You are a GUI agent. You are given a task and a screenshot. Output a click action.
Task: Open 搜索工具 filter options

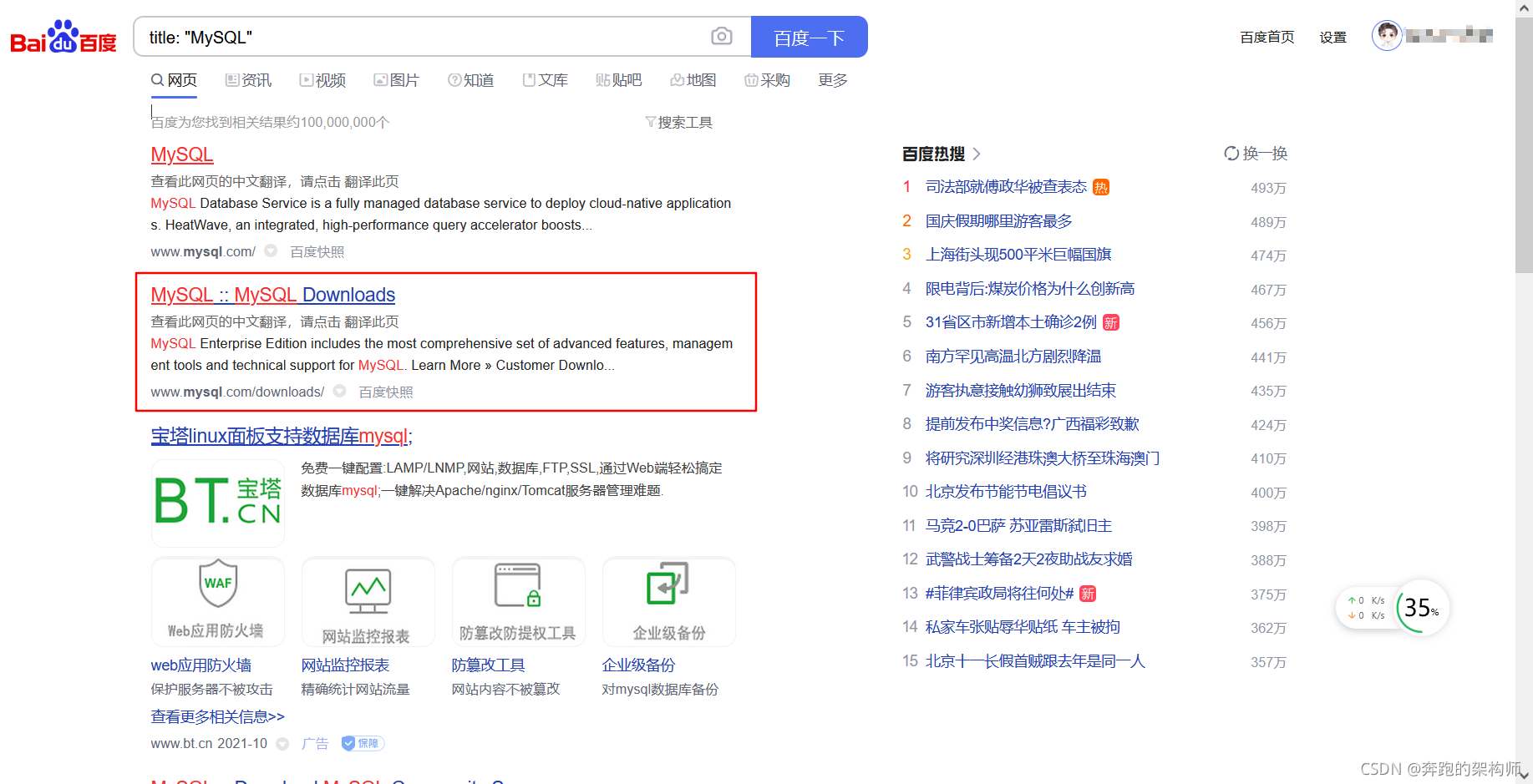click(x=678, y=123)
